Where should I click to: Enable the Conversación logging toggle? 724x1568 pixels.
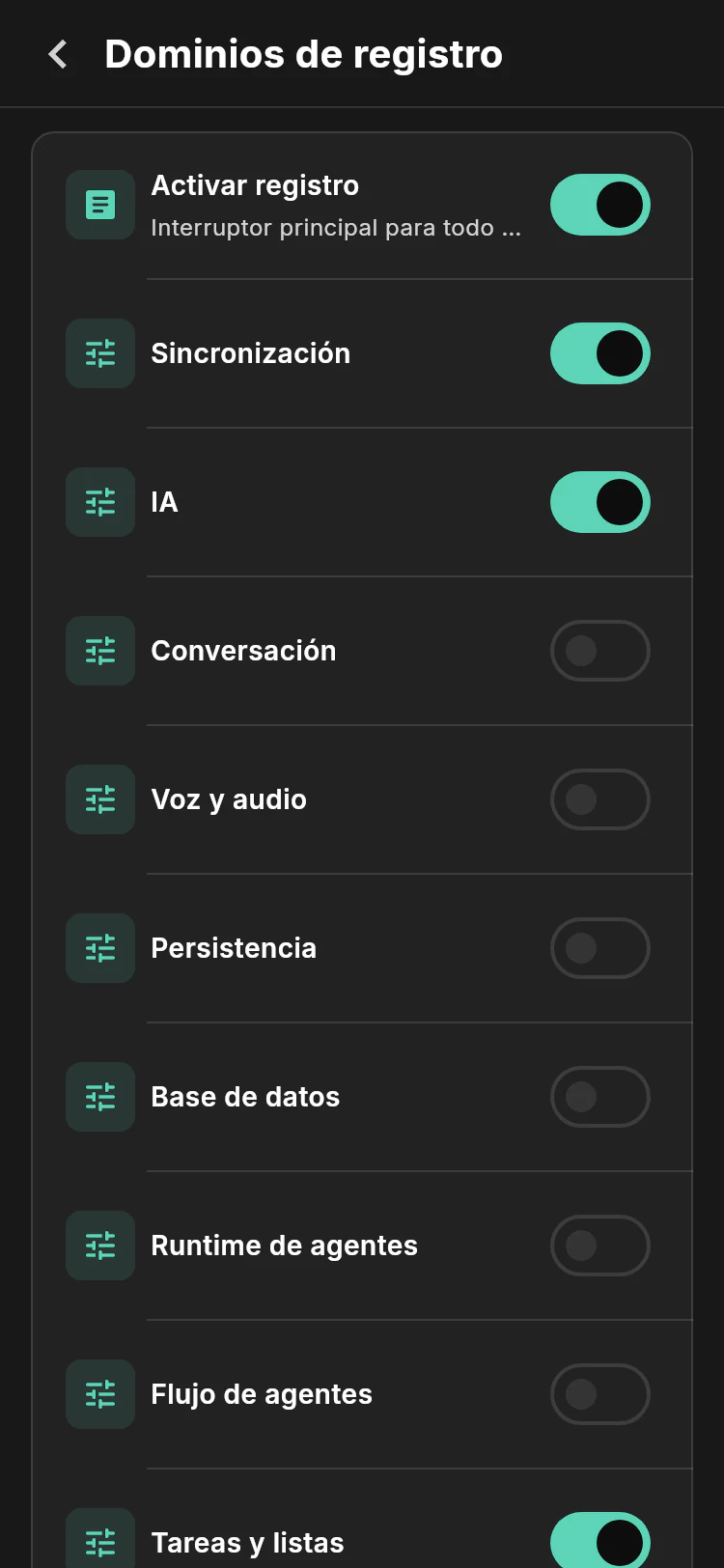tap(600, 651)
